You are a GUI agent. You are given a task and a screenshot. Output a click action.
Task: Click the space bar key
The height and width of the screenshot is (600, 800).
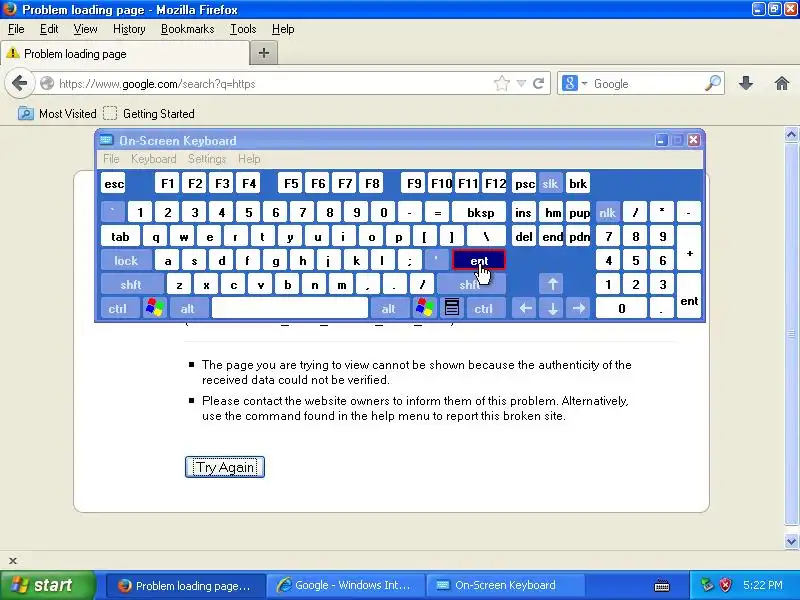pyautogui.click(x=289, y=308)
